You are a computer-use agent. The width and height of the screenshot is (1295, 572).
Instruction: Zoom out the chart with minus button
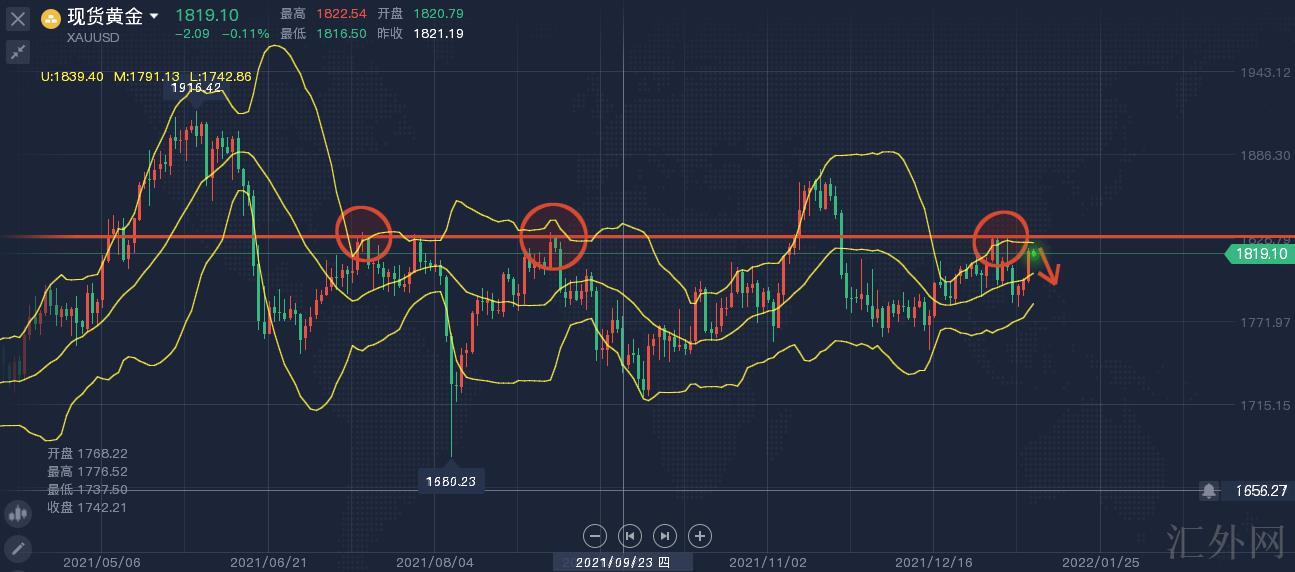[595, 536]
